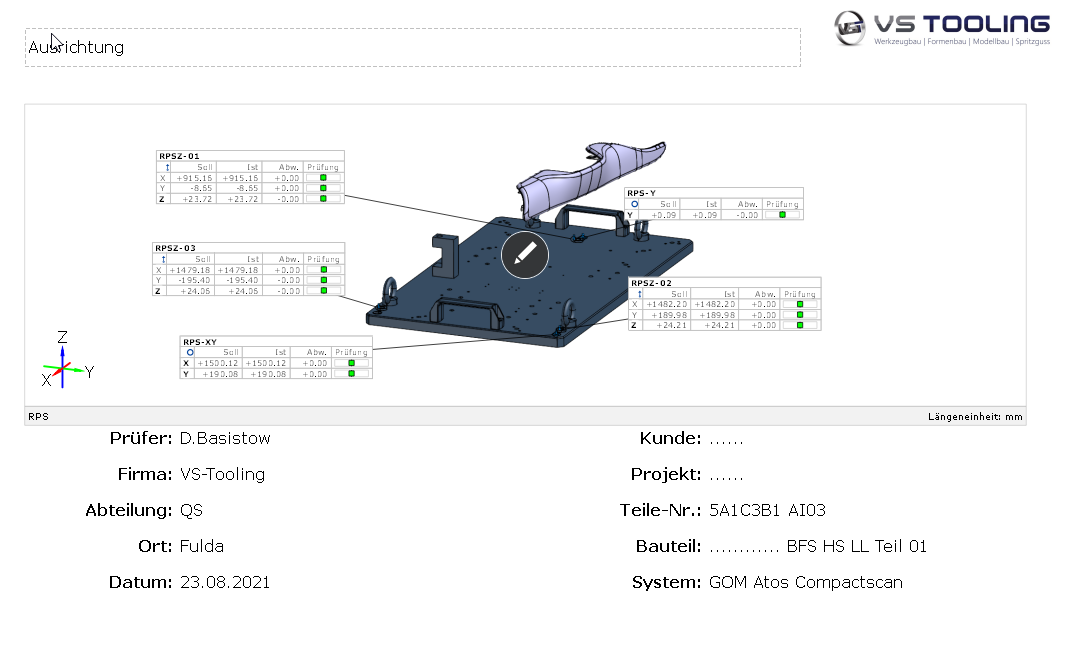Click the VS Tooling logo
Viewport: 1065px width, 646px height.
(942, 29)
